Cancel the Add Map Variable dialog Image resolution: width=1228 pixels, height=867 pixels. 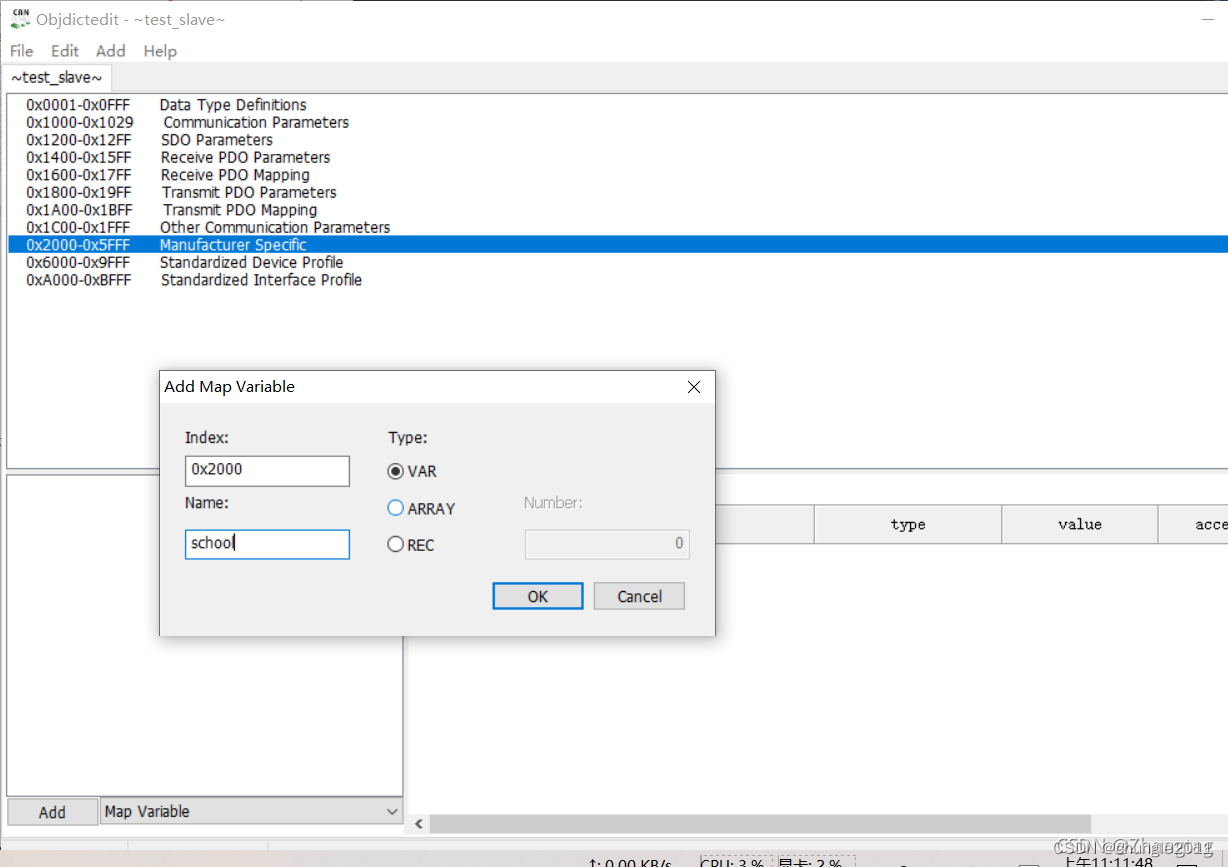click(639, 596)
